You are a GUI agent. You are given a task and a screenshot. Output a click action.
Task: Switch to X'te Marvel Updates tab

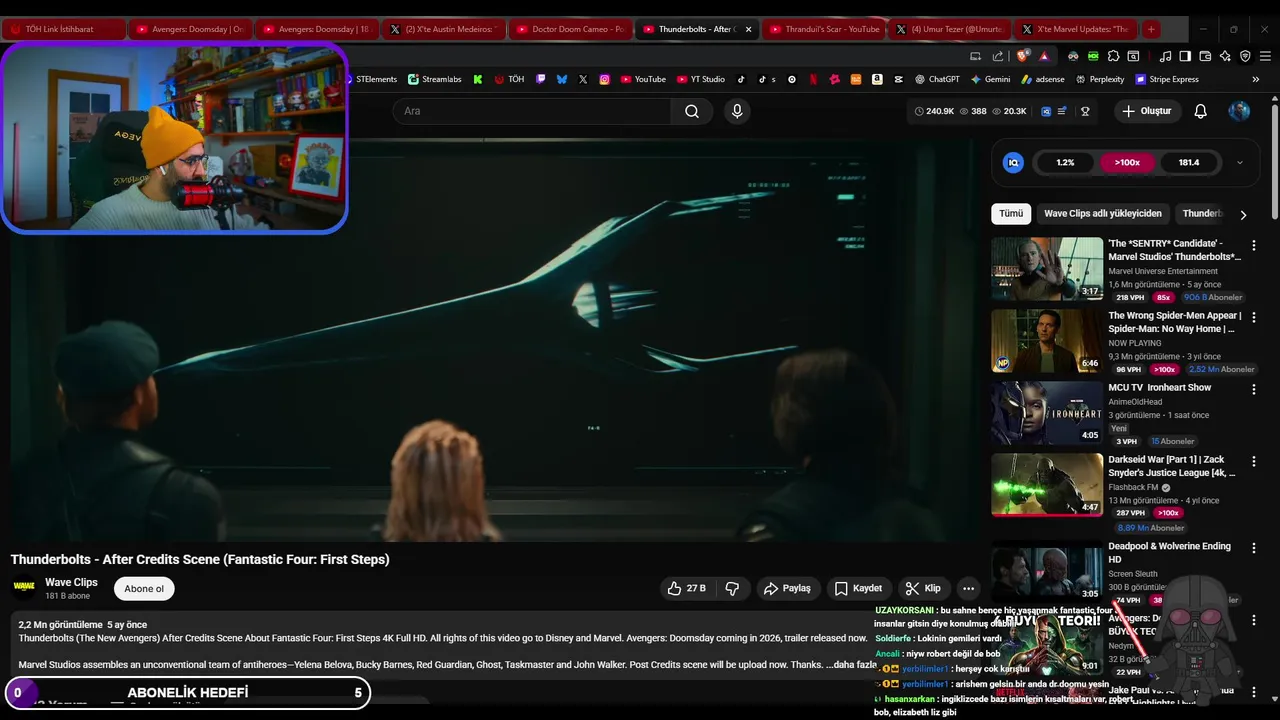1076,29
